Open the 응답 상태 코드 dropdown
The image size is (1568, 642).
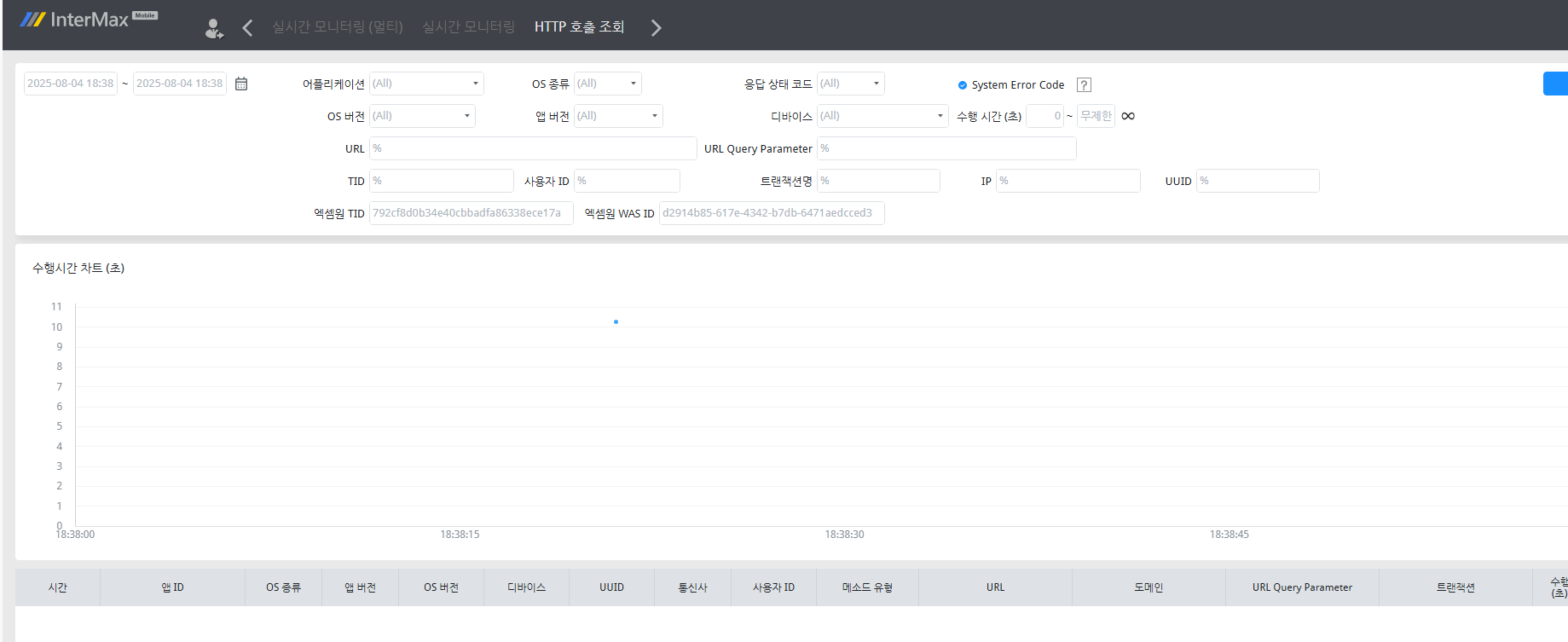point(850,84)
